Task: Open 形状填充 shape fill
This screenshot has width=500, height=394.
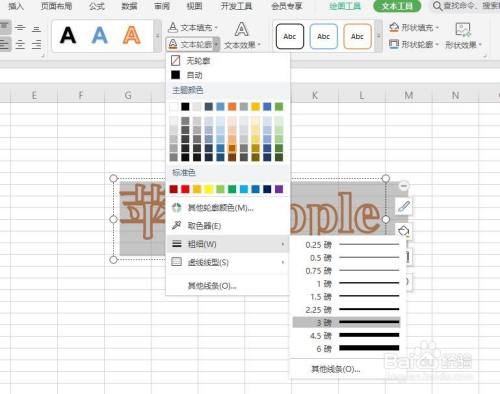Action: (x=414, y=27)
